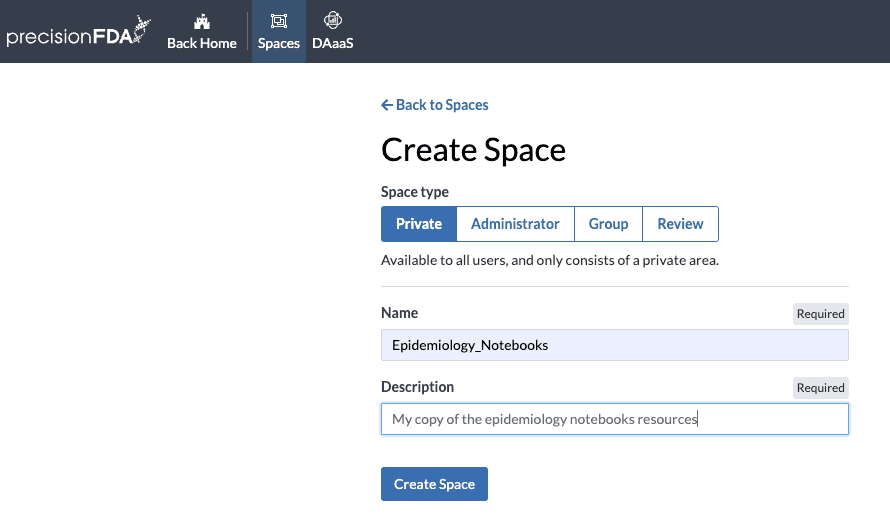Go to the DAaaS nav label
890x523 pixels.
pos(333,44)
